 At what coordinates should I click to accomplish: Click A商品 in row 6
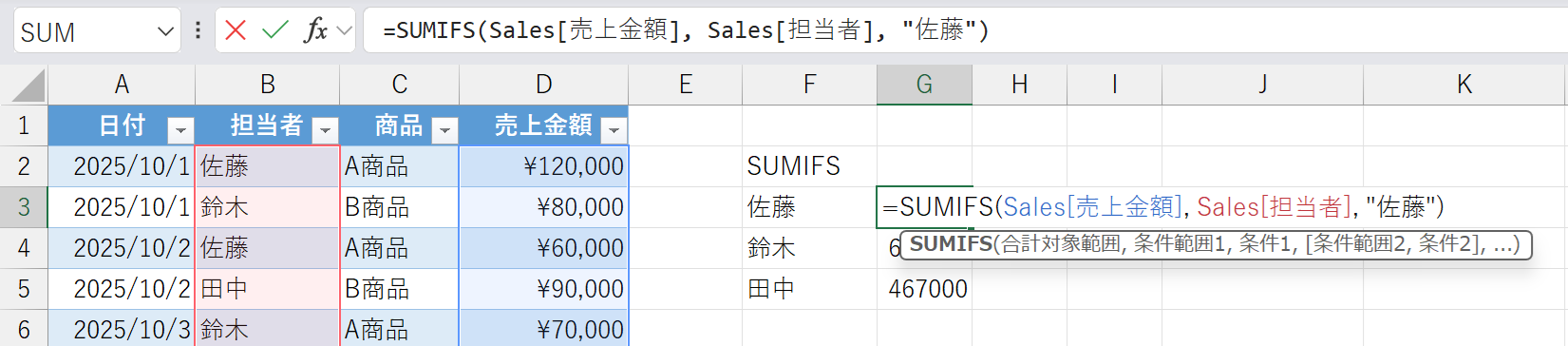400,329
